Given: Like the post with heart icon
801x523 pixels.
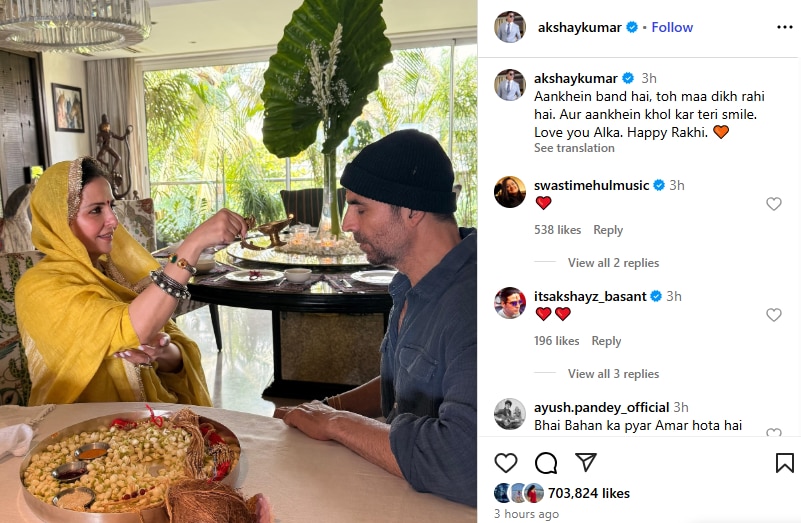Looking at the screenshot, I should pyautogui.click(x=506, y=463).
